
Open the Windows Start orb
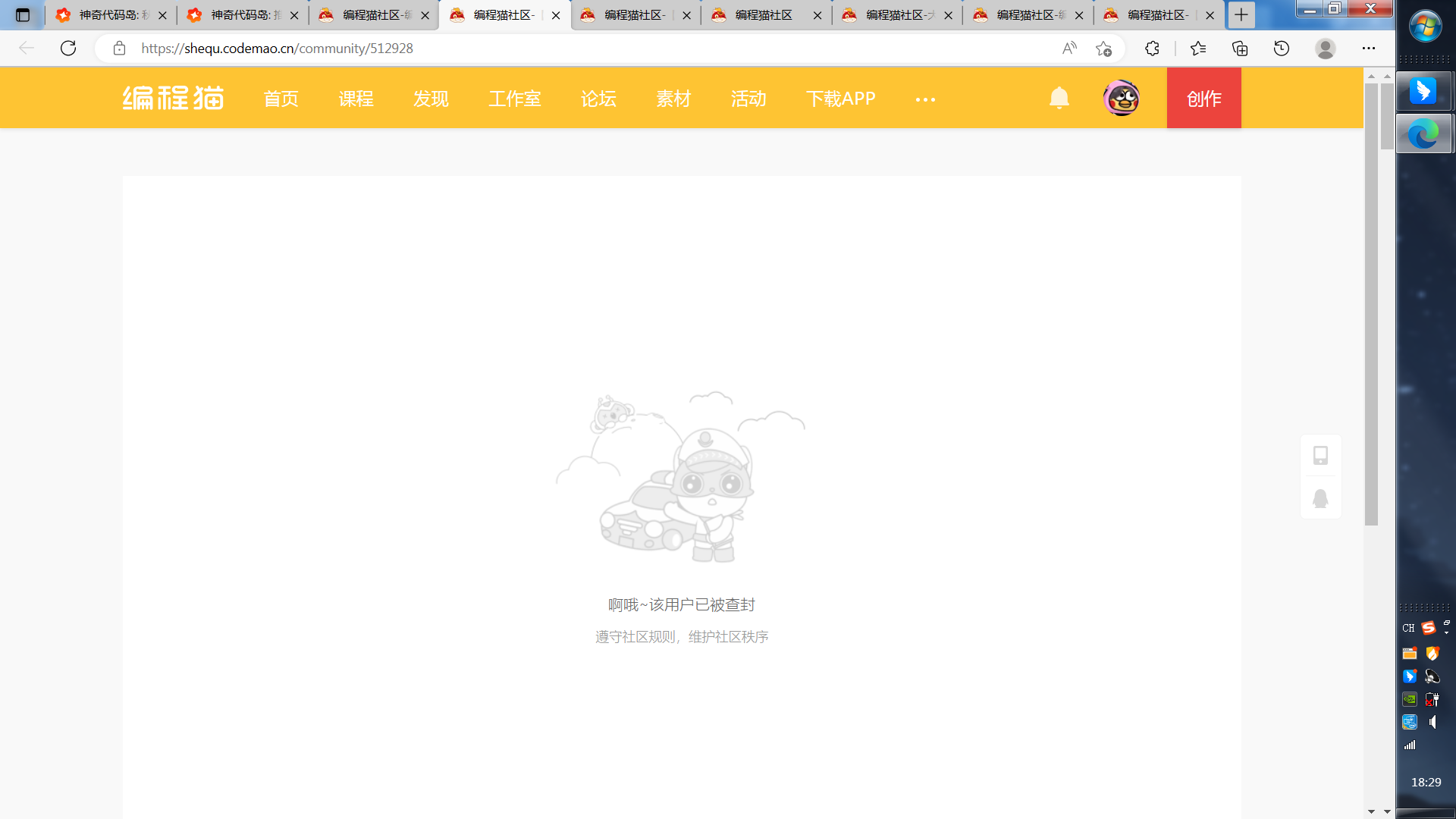pos(1426,27)
